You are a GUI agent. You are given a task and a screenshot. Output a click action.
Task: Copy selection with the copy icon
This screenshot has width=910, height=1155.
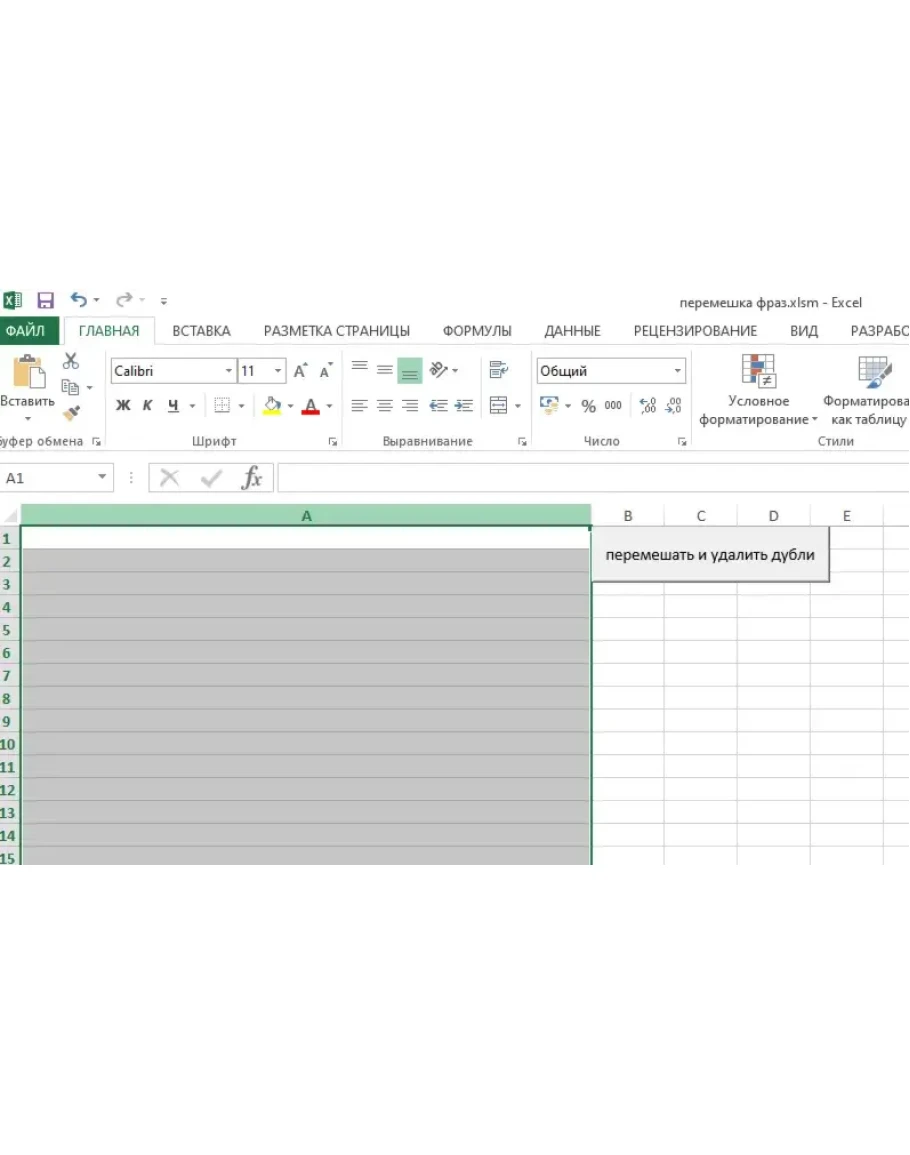click(x=71, y=387)
